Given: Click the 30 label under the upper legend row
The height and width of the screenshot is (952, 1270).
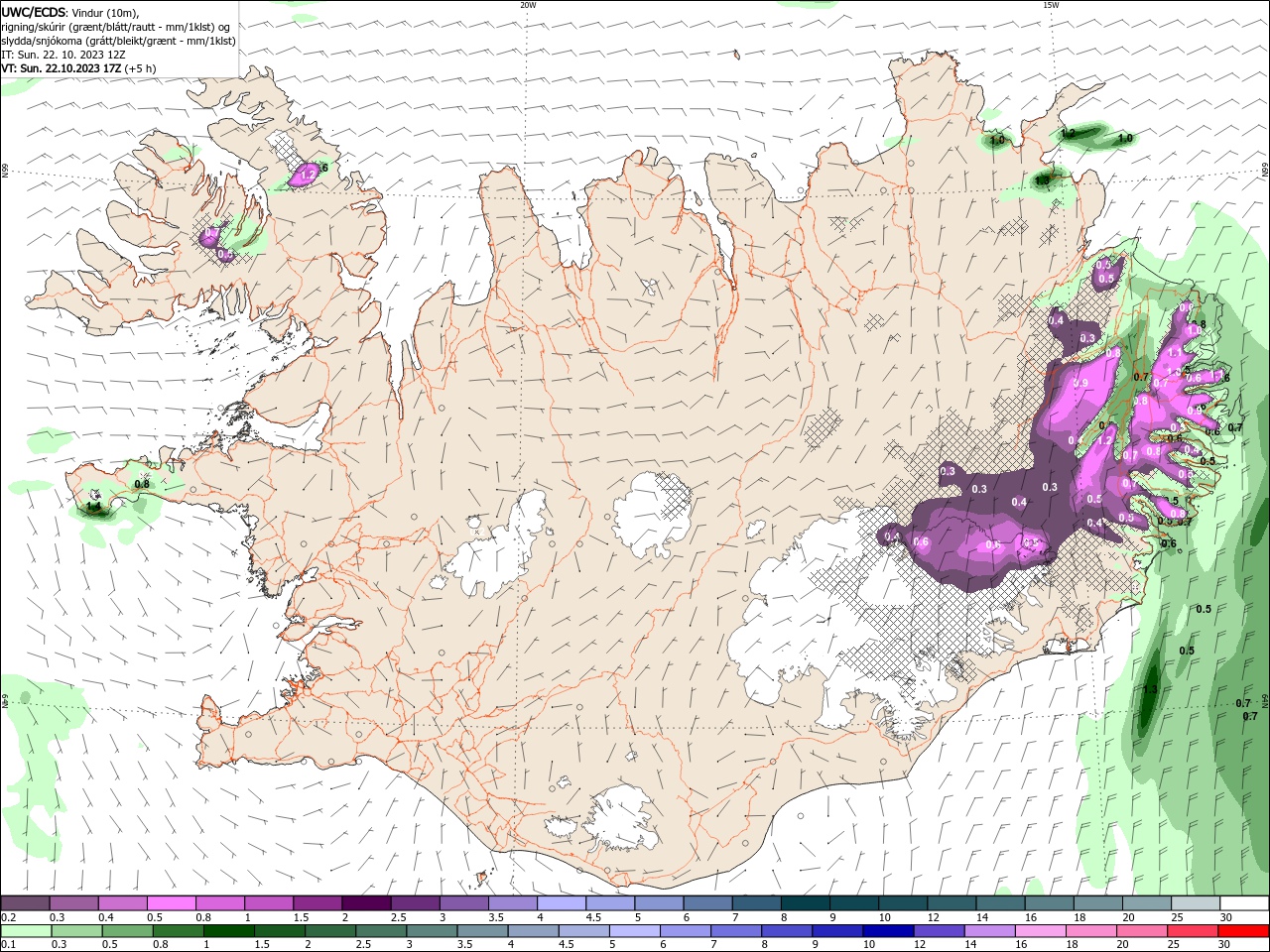Looking at the screenshot, I should coord(1226,917).
